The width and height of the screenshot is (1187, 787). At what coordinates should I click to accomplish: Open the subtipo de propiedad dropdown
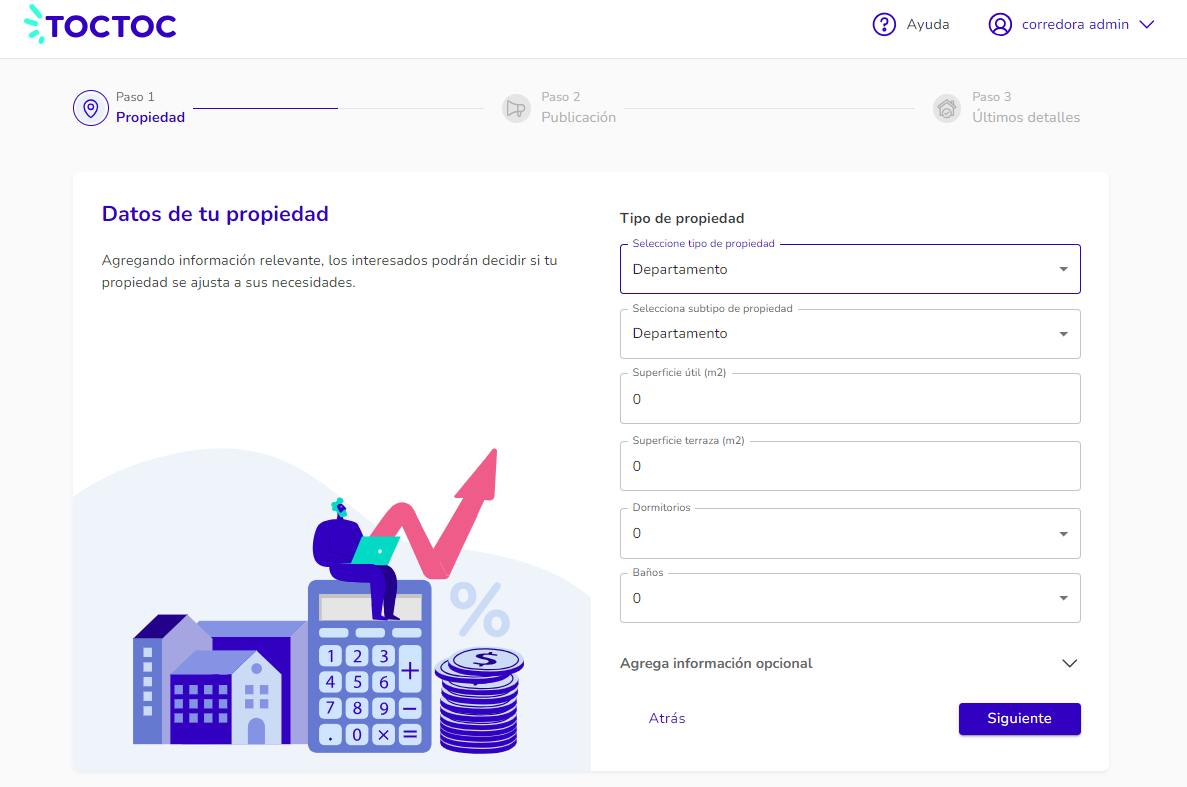click(849, 334)
